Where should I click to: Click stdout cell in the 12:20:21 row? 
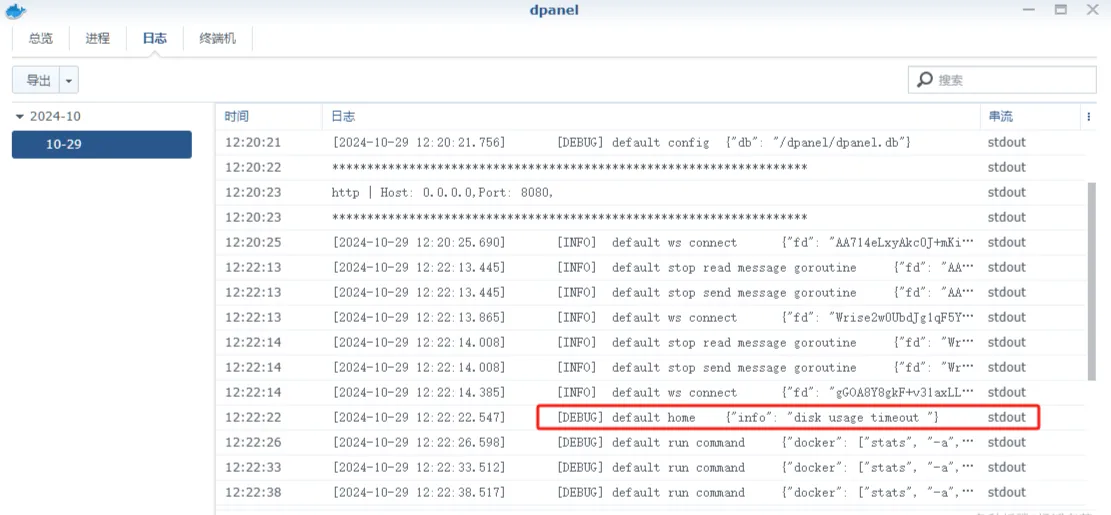(1007, 142)
